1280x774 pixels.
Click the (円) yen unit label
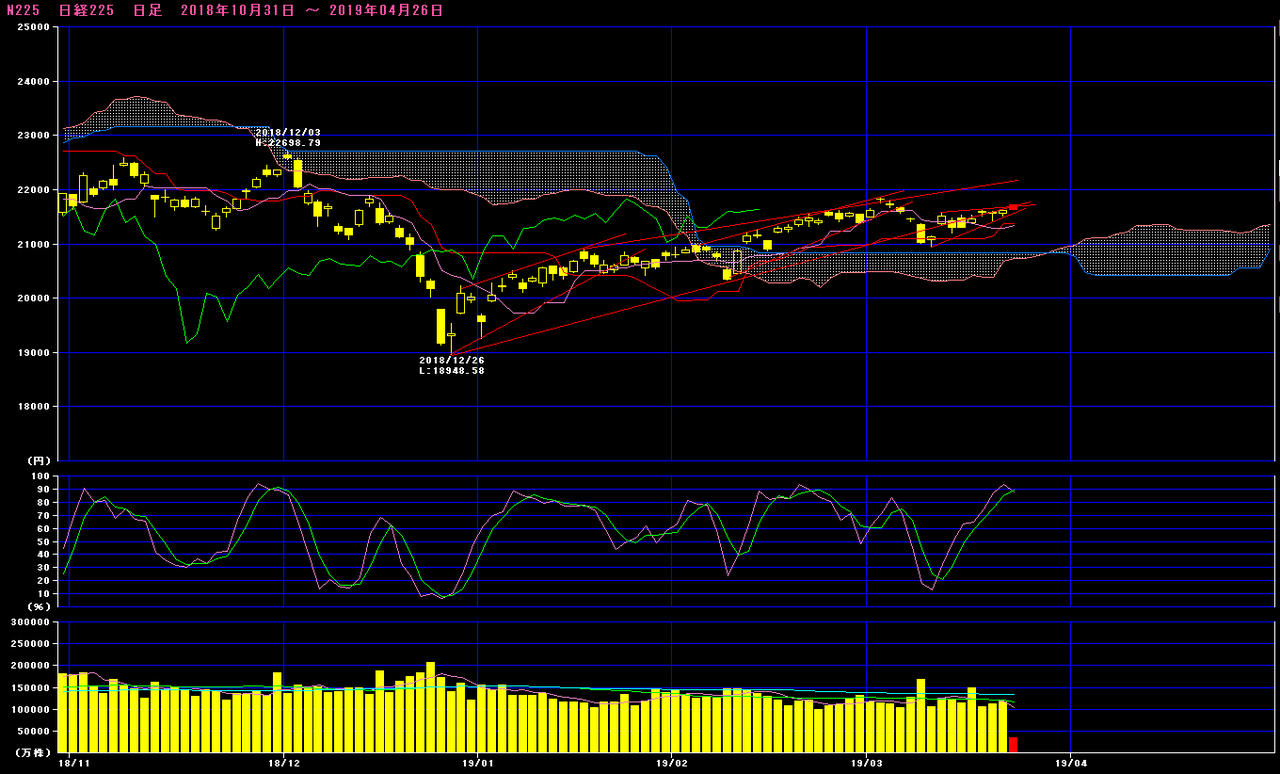(x=37, y=461)
